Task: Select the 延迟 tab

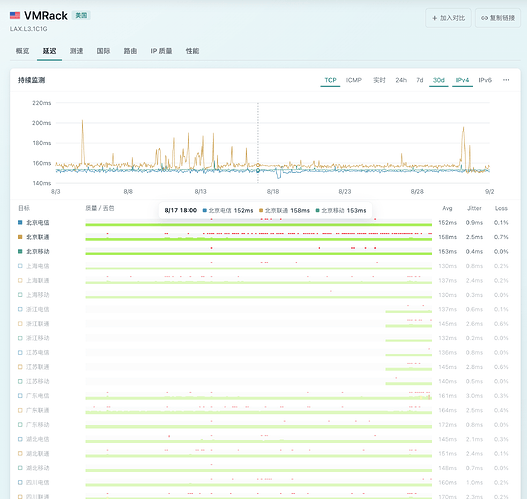Action: [x=49, y=51]
